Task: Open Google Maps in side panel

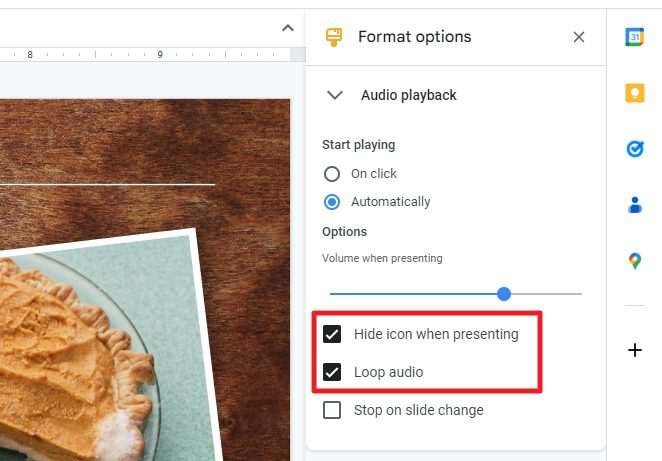Action: tap(635, 261)
